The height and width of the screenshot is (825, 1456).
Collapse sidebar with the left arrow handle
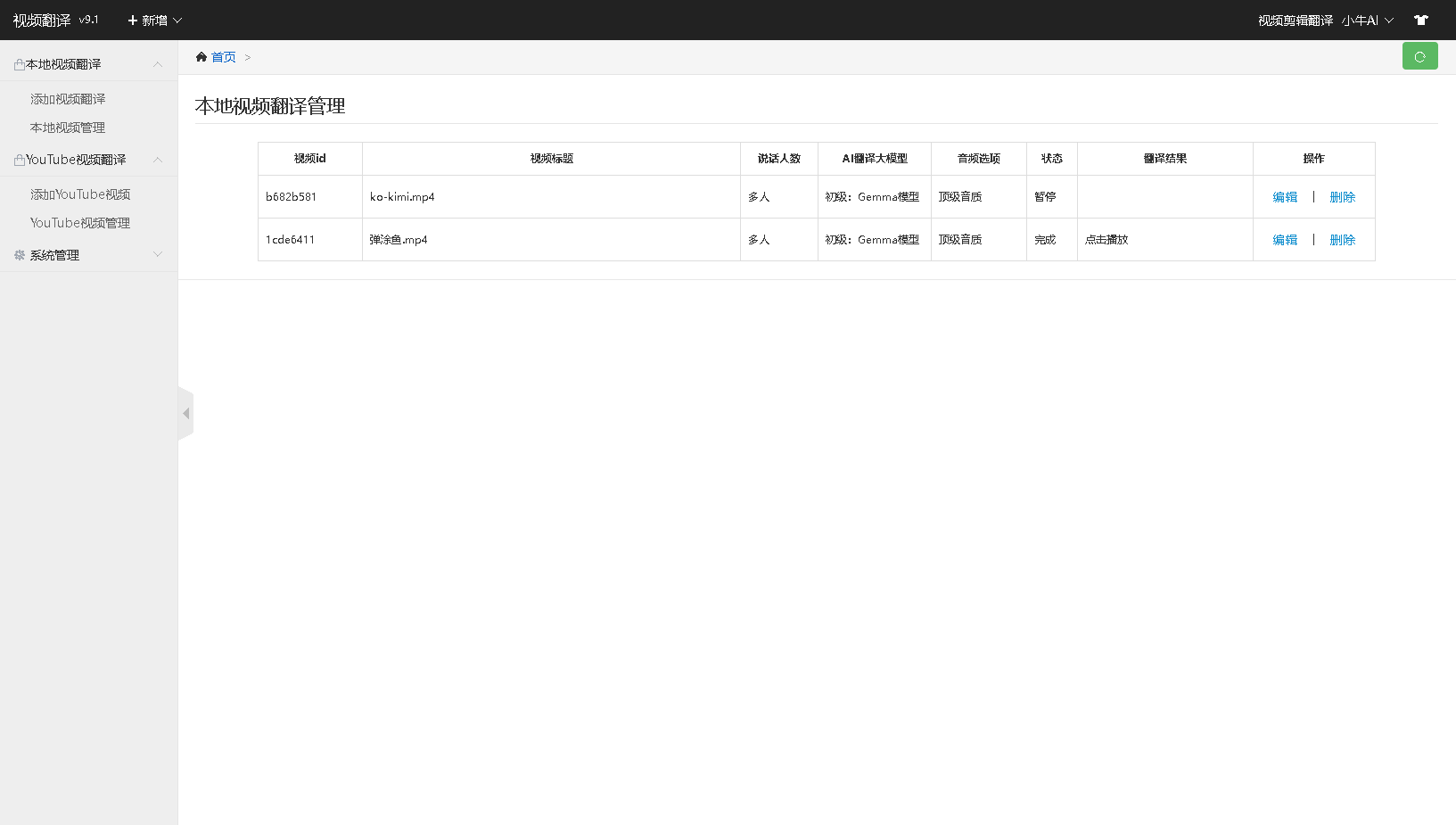pos(185,413)
